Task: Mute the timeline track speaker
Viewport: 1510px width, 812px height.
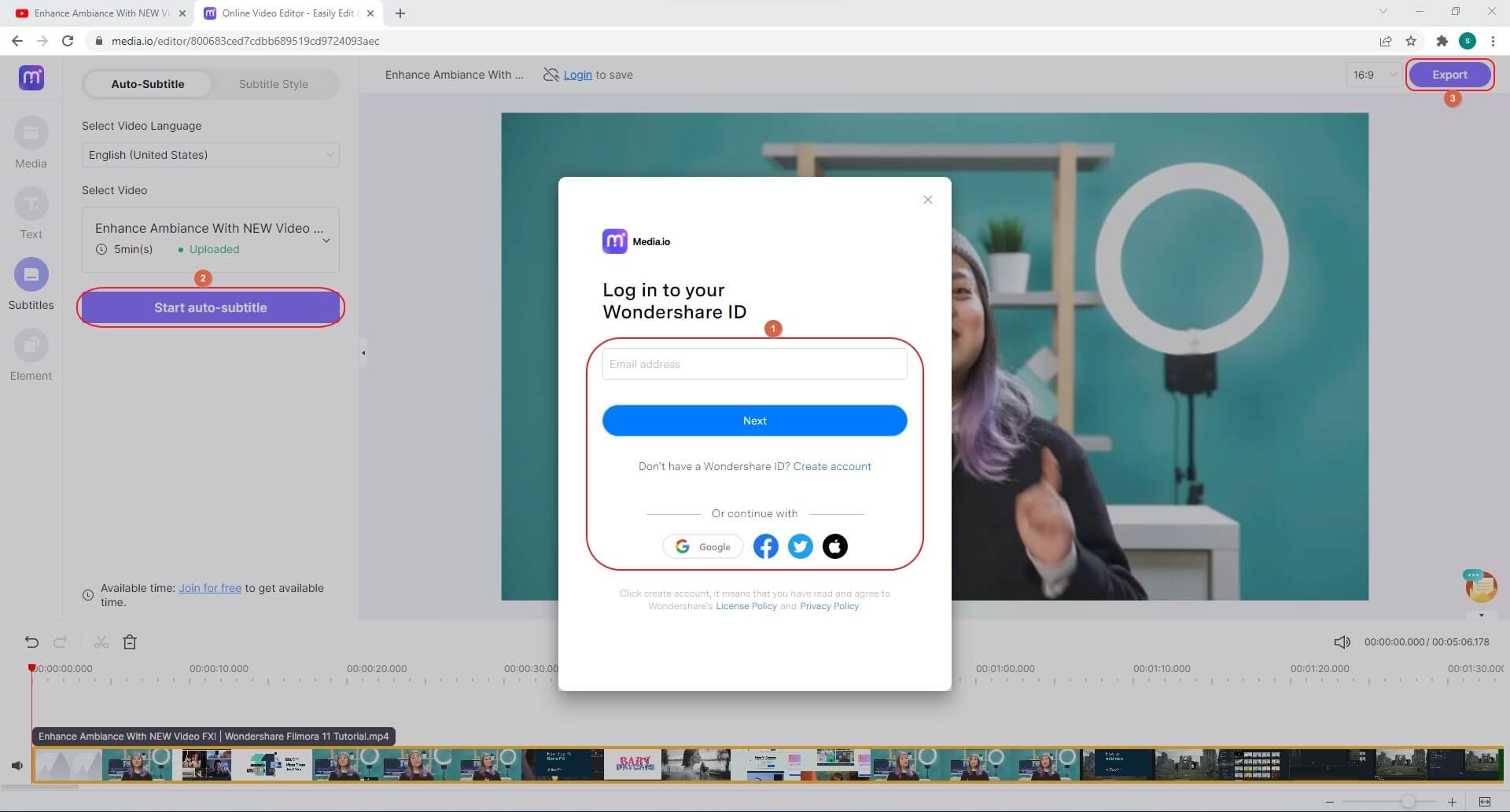Action: 17,765
